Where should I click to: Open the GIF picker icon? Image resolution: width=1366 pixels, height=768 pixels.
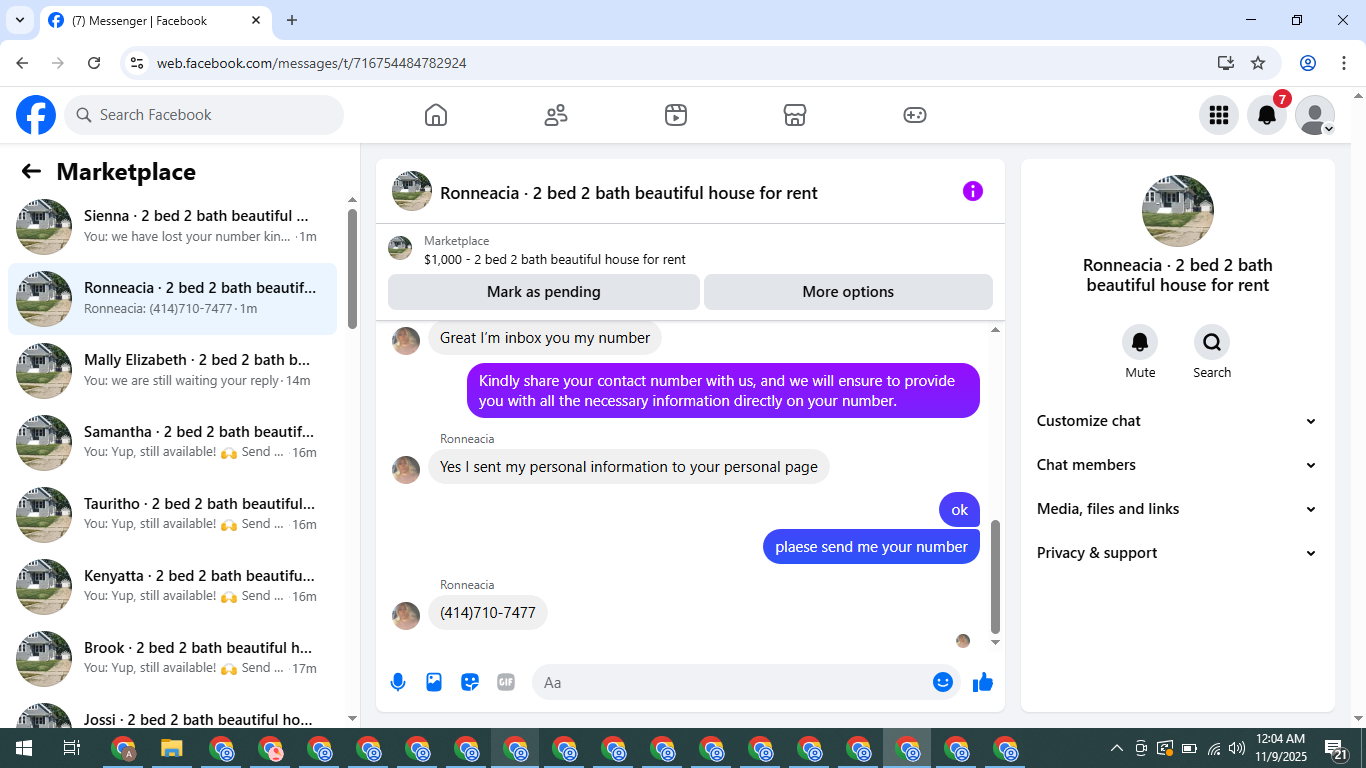click(506, 682)
